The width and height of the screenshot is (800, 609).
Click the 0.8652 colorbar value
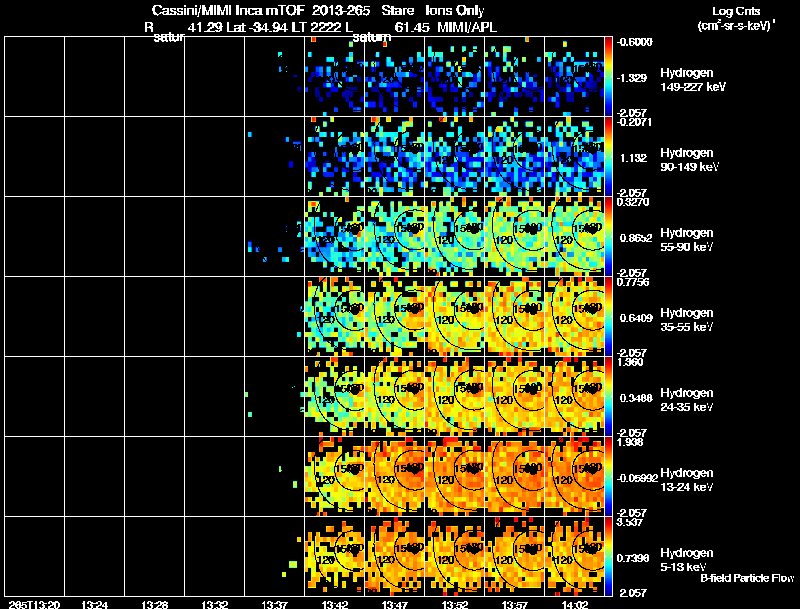coord(635,238)
